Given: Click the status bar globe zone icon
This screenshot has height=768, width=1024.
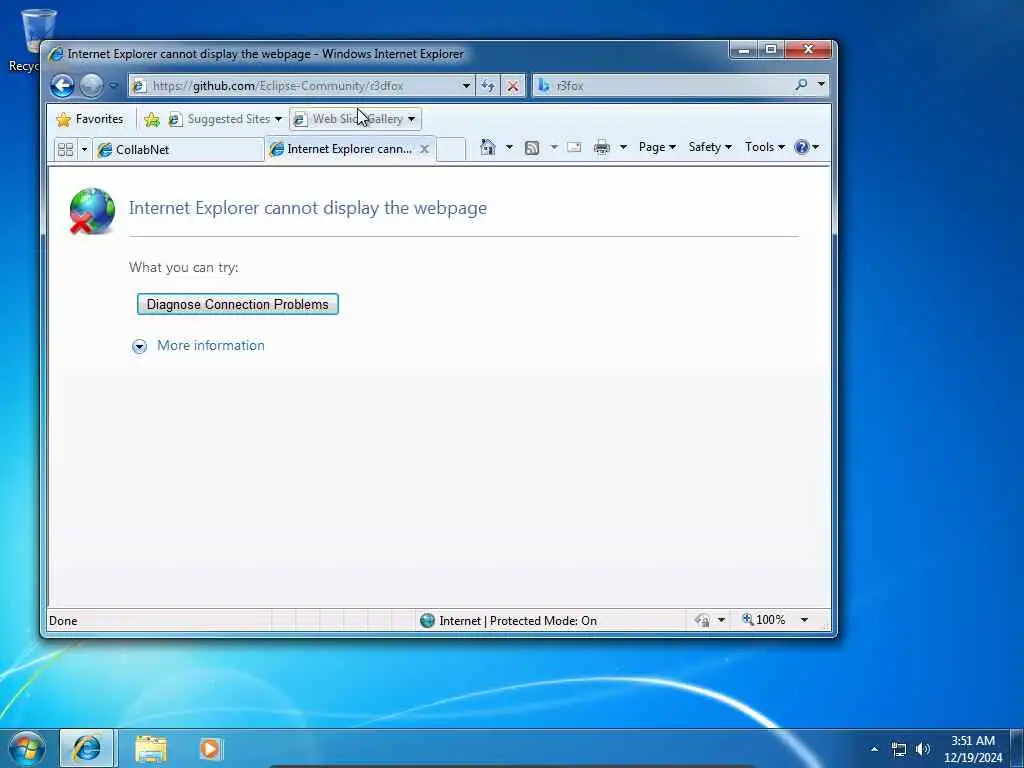Looking at the screenshot, I should click(427, 620).
